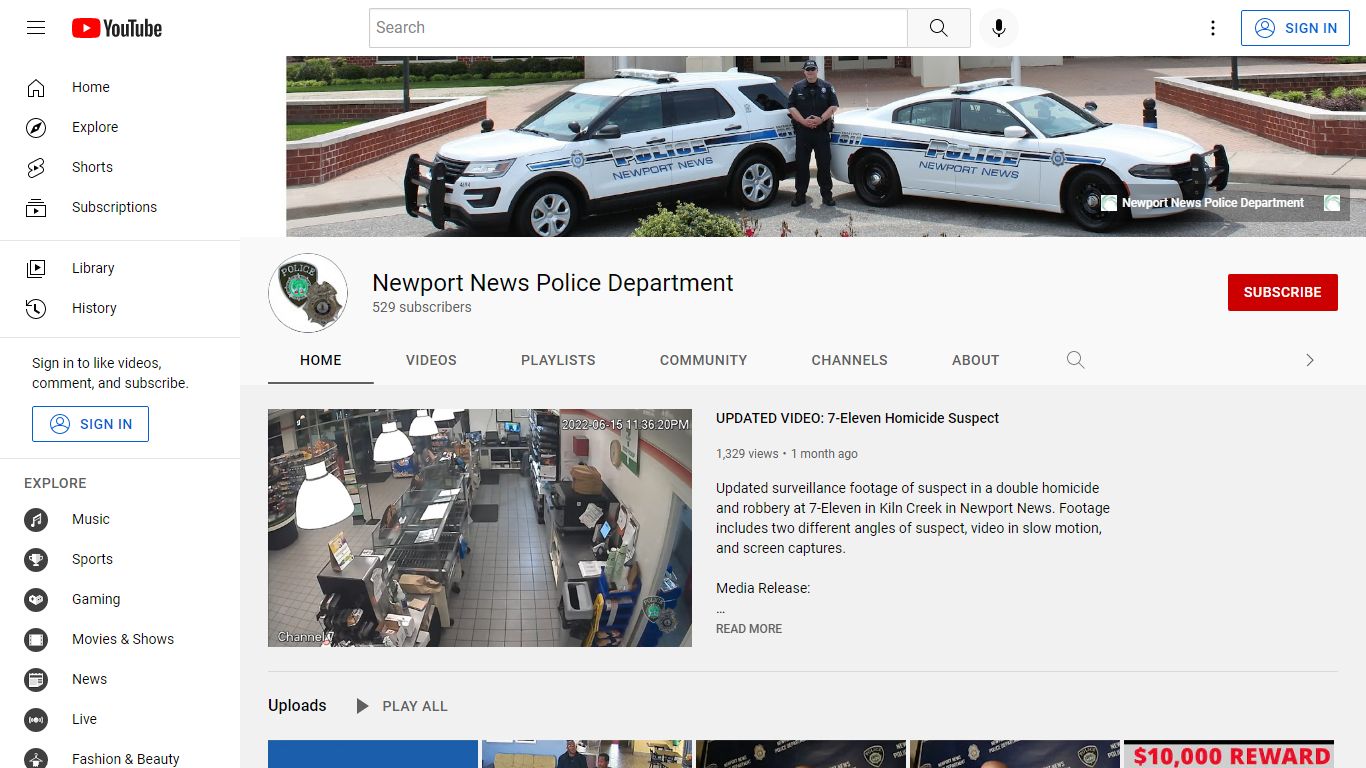Switch to the Playlists tab
The image size is (1366, 768).
[x=558, y=360]
